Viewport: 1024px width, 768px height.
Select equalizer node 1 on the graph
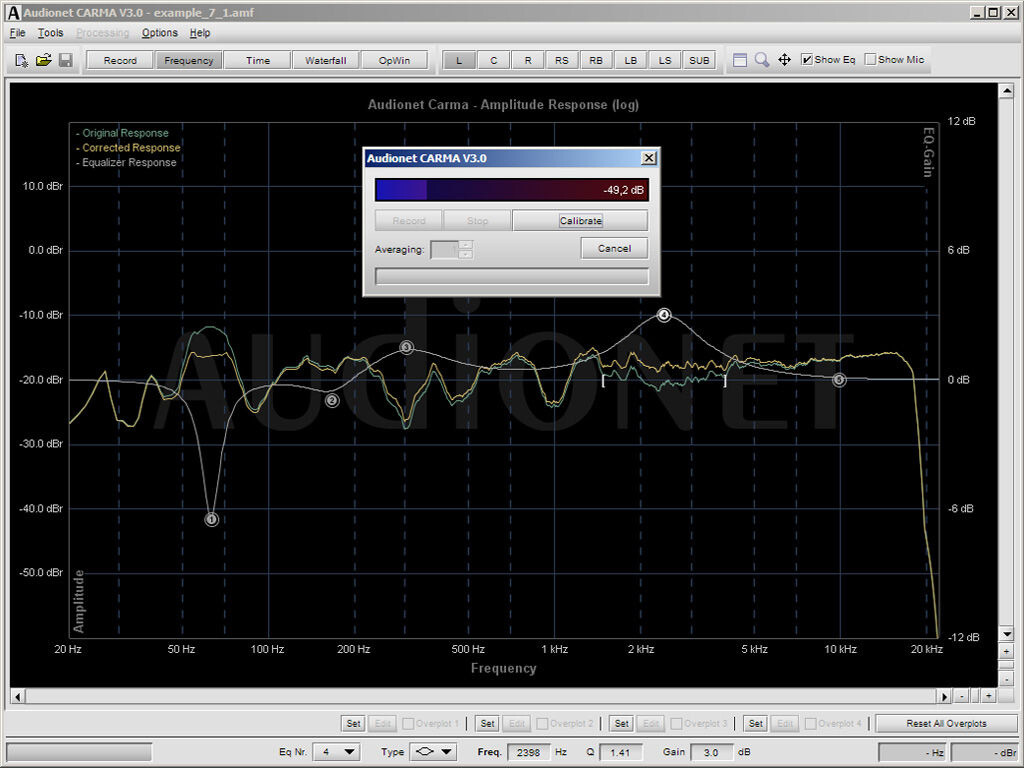click(x=211, y=520)
